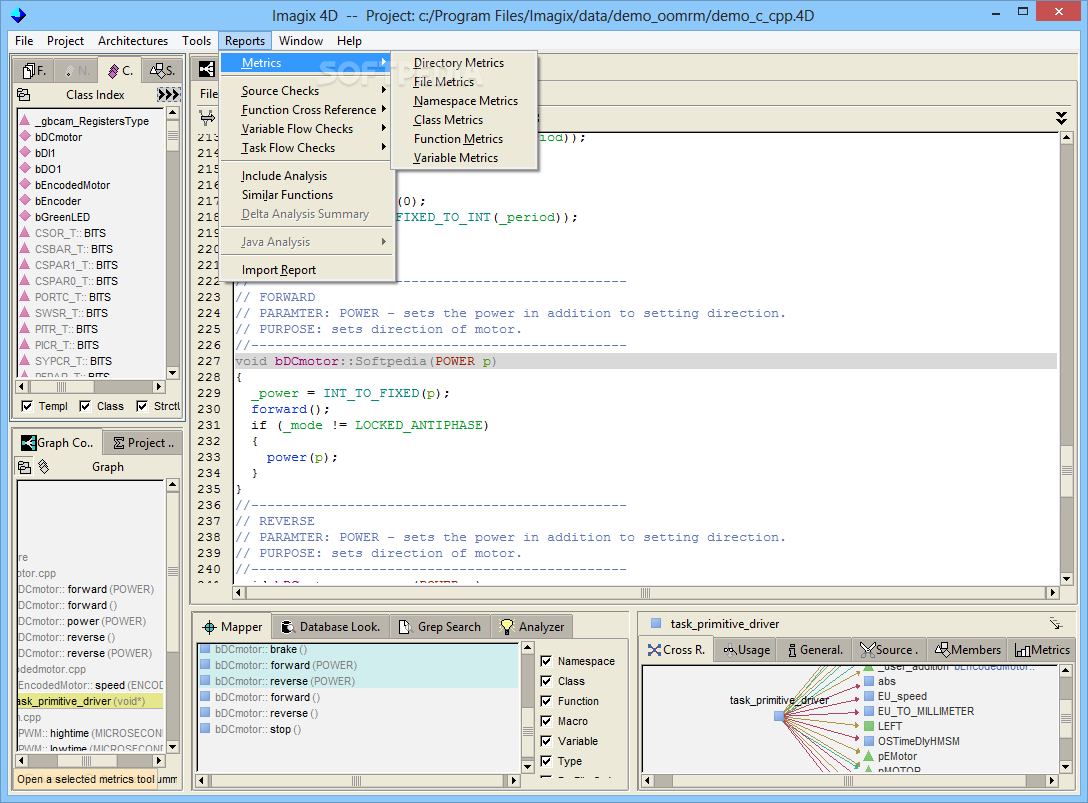Open the Metrics submenu entry

pyautogui.click(x=307, y=62)
